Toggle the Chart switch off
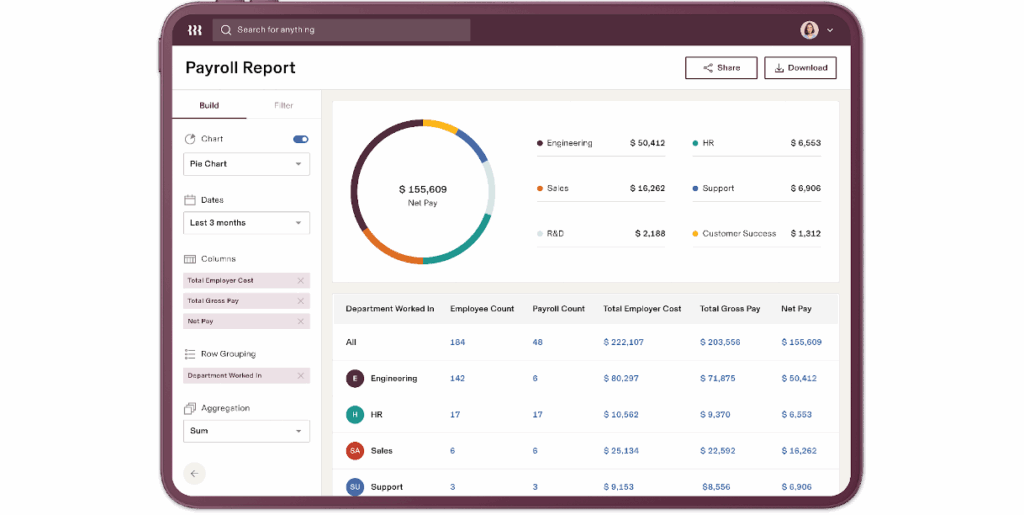Image resolution: width=1024 pixels, height=515 pixels. pos(301,139)
